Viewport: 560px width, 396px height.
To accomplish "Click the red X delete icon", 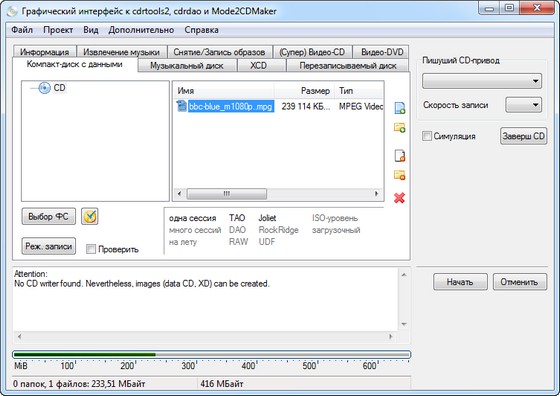I will pos(399,198).
